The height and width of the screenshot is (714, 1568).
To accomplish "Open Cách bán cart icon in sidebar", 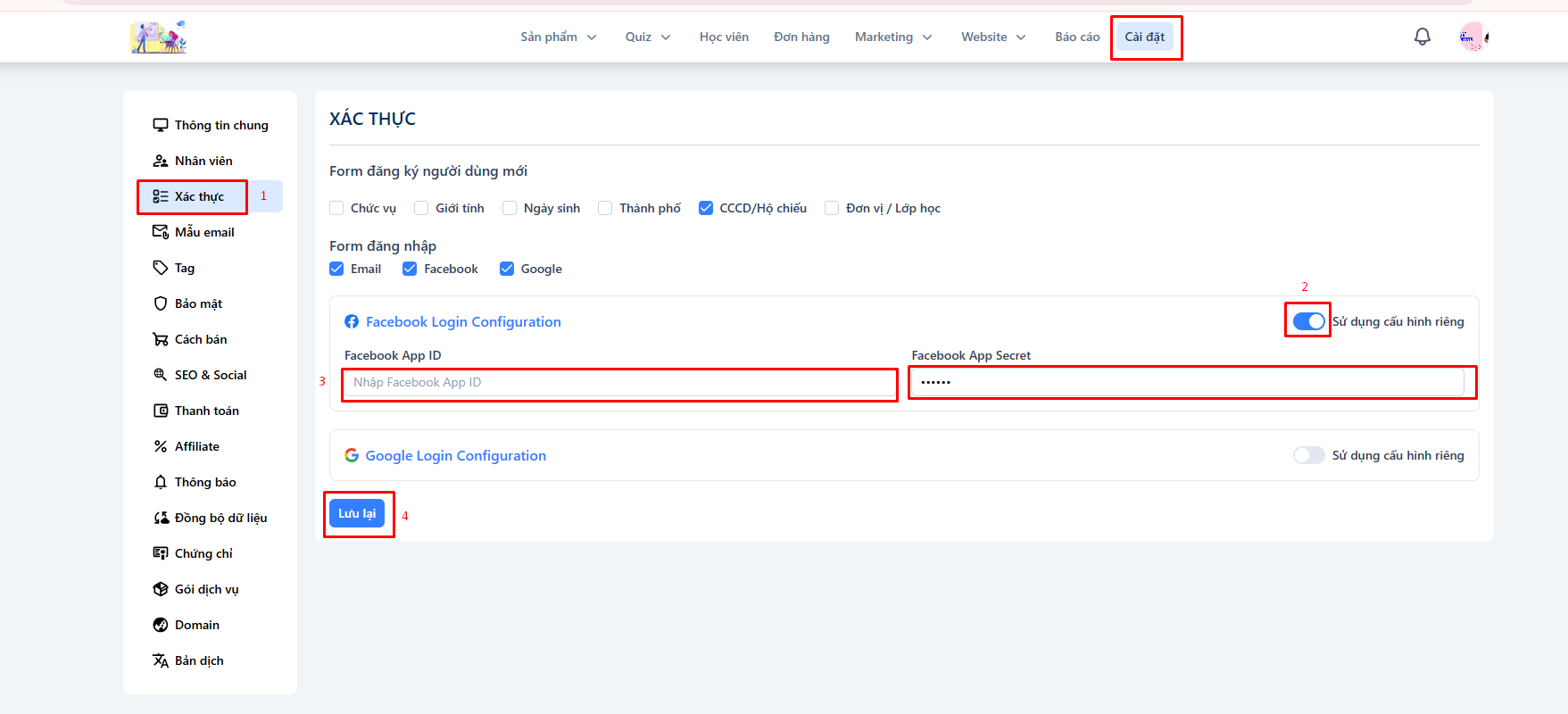I will point(161,339).
